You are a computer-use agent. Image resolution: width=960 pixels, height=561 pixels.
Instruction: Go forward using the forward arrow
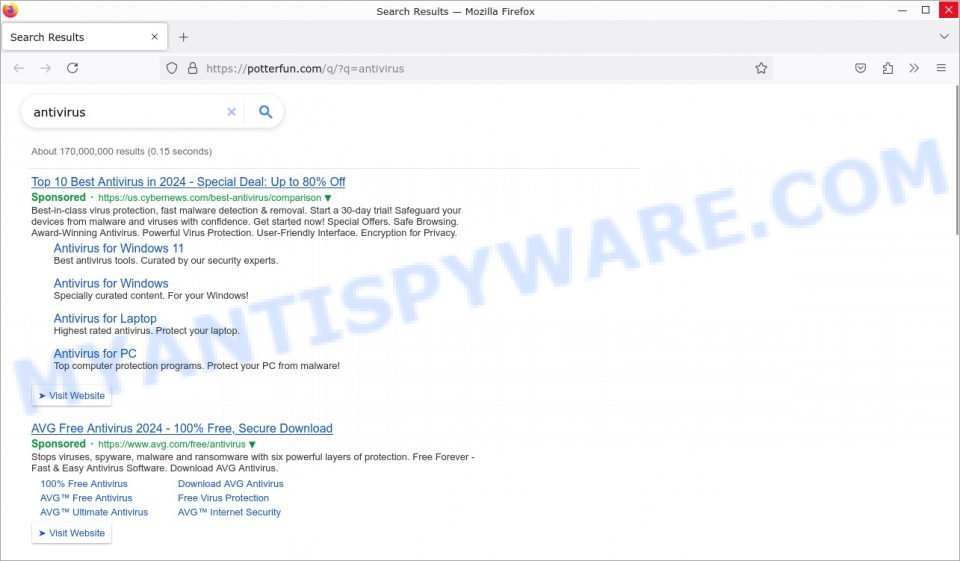point(45,68)
